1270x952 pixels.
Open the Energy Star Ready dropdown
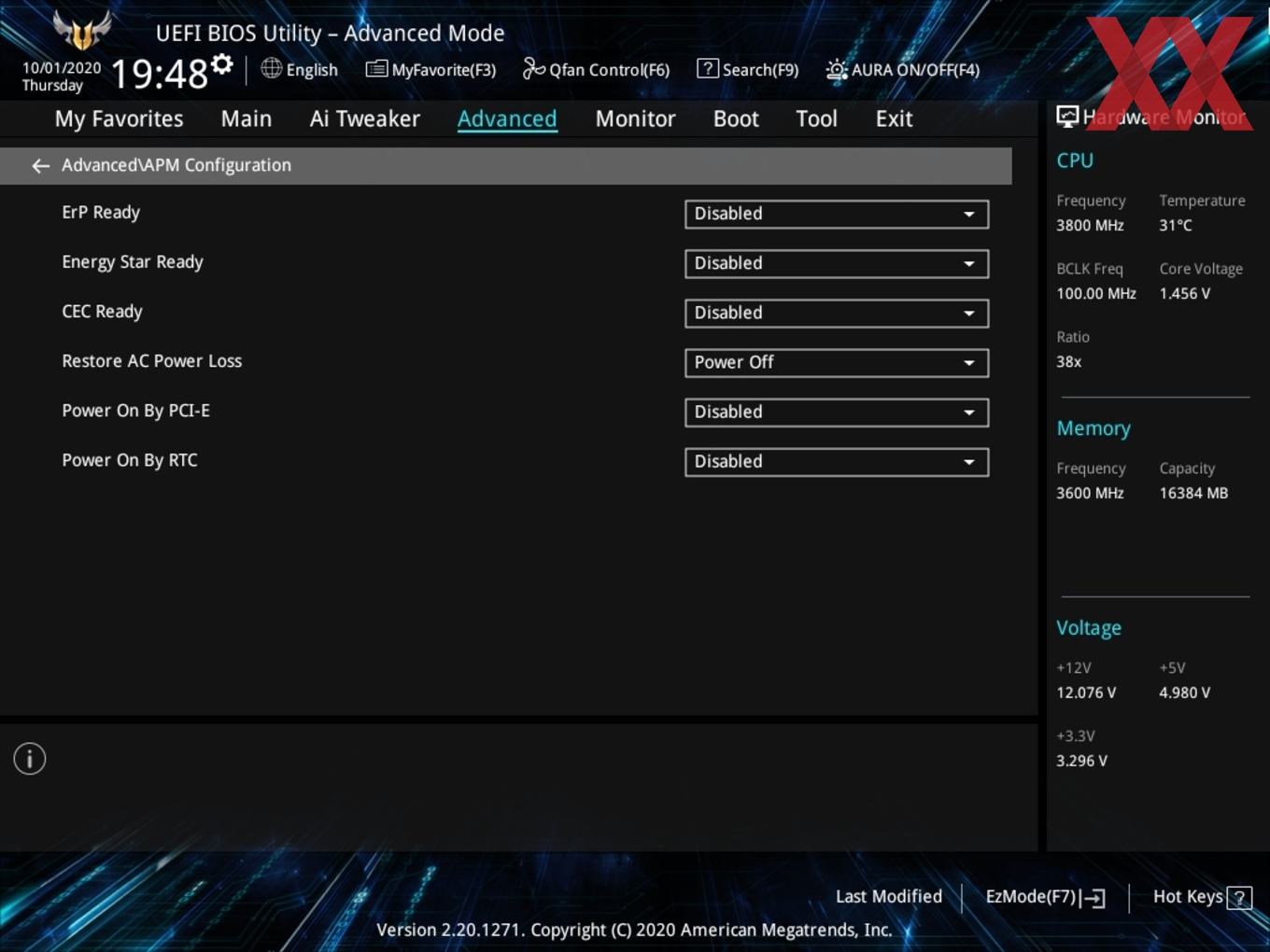click(x=837, y=263)
